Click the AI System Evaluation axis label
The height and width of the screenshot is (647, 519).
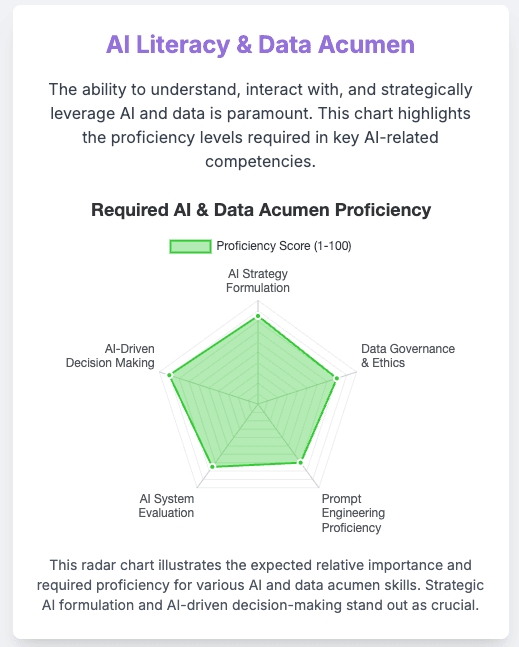166,505
